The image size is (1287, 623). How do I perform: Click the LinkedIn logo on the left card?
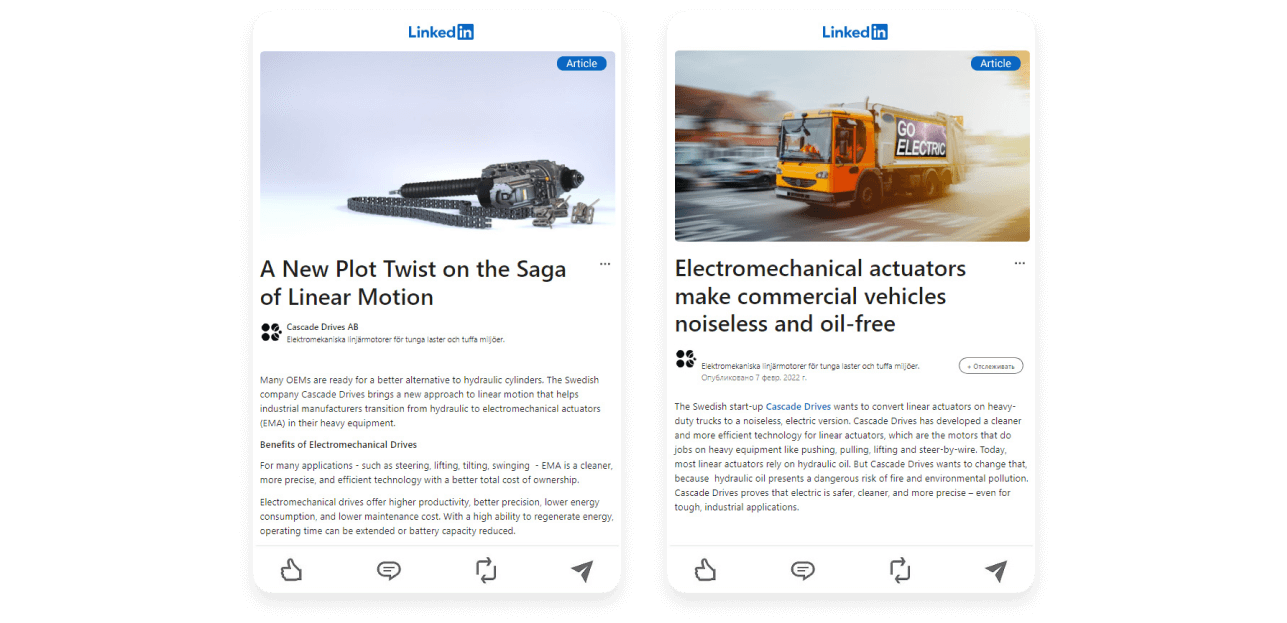click(x=441, y=32)
